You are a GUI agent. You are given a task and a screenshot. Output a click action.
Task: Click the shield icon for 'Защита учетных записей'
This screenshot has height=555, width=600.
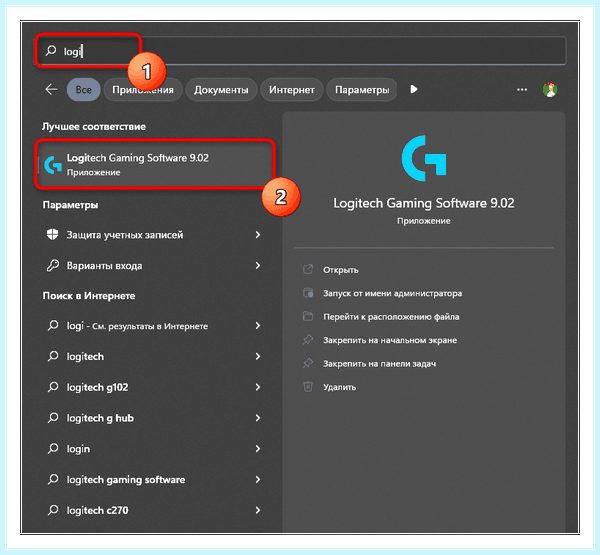pyautogui.click(x=52, y=234)
